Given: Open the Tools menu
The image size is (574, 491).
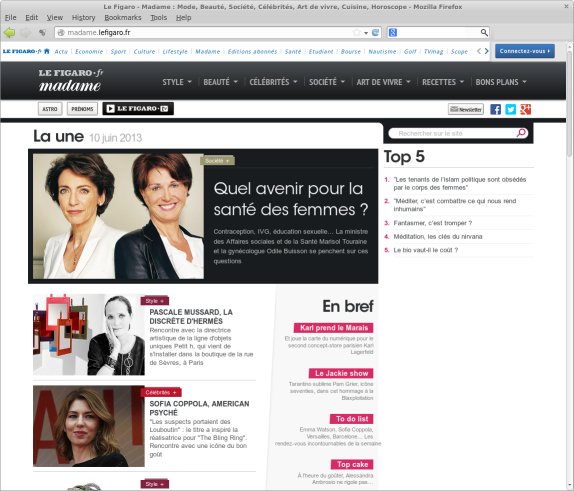Looking at the screenshot, I should (159, 18).
